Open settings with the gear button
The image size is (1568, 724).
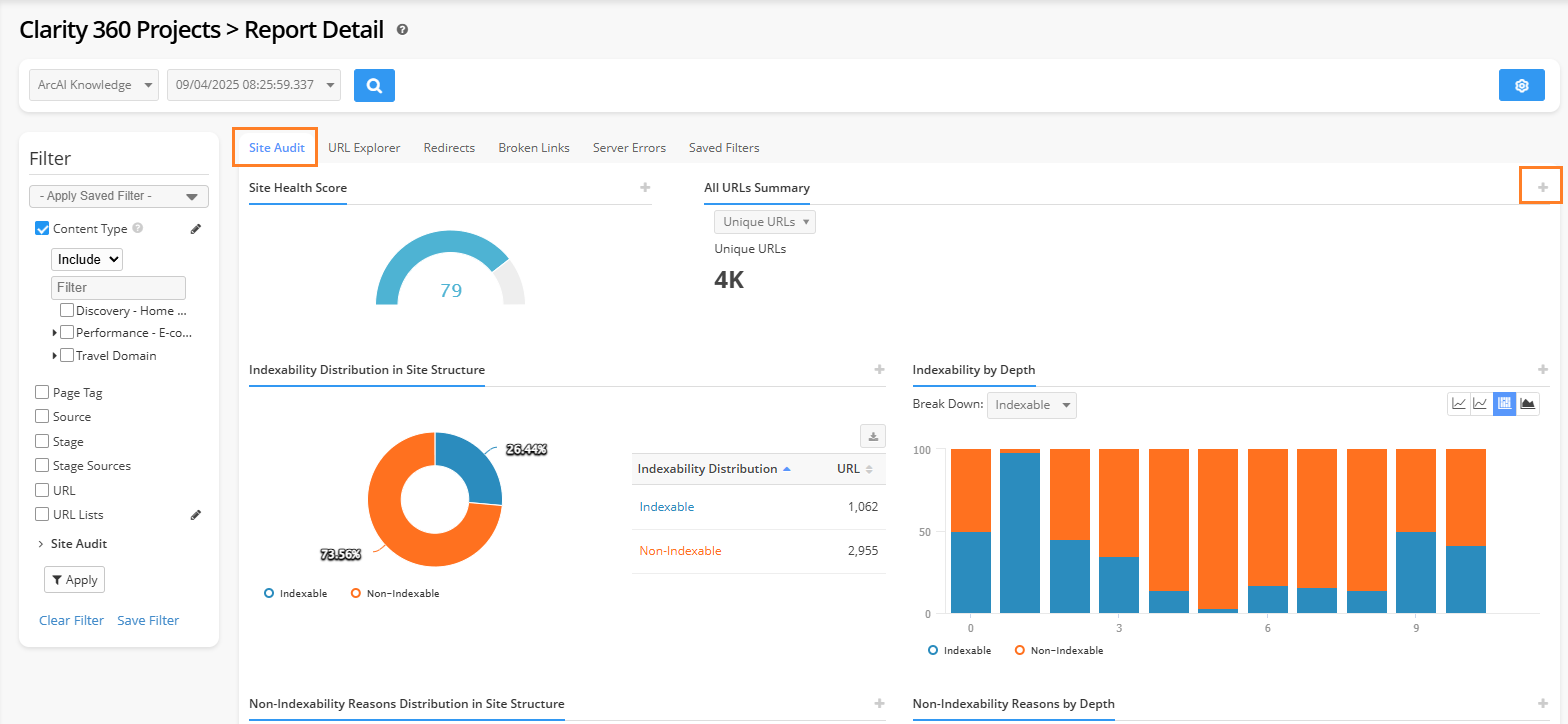pyautogui.click(x=1521, y=86)
